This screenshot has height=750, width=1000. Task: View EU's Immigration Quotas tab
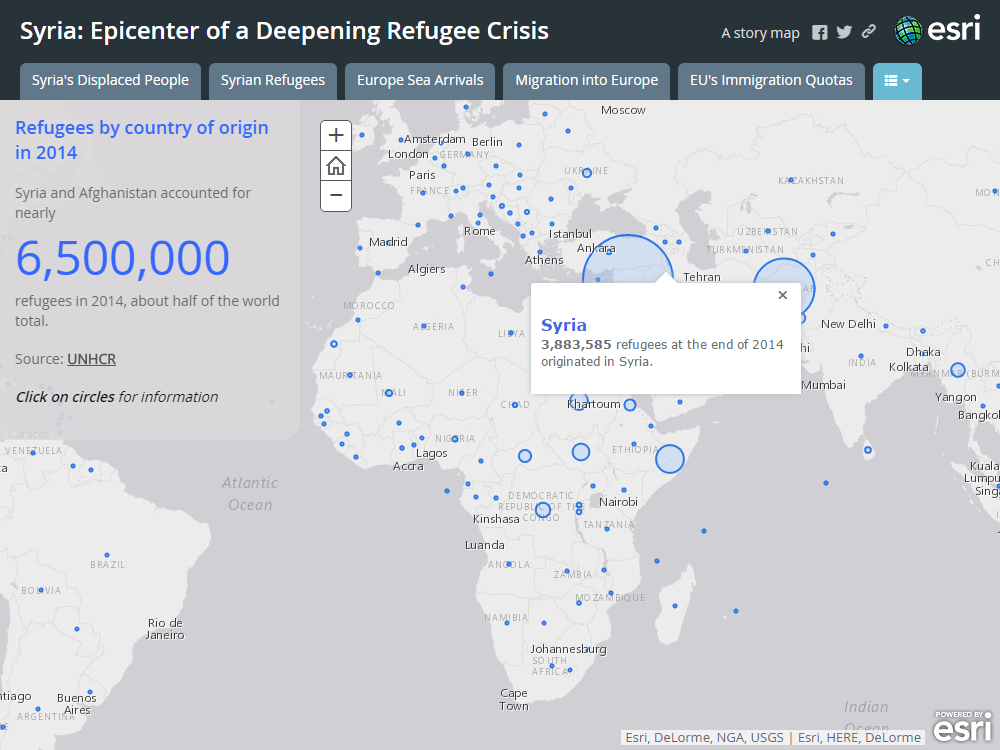tap(771, 81)
